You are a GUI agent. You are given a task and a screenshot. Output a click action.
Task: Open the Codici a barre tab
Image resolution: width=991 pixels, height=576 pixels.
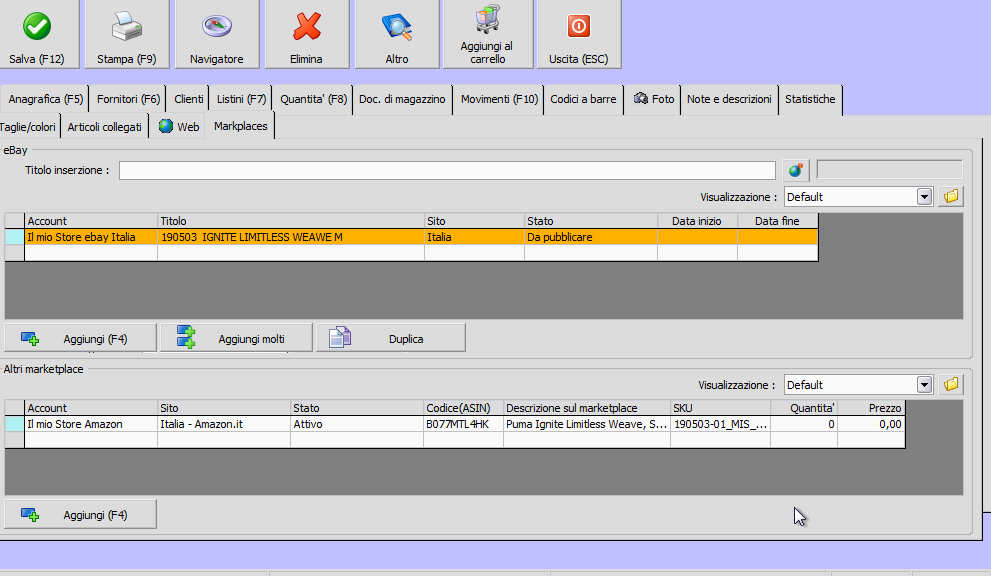(583, 99)
